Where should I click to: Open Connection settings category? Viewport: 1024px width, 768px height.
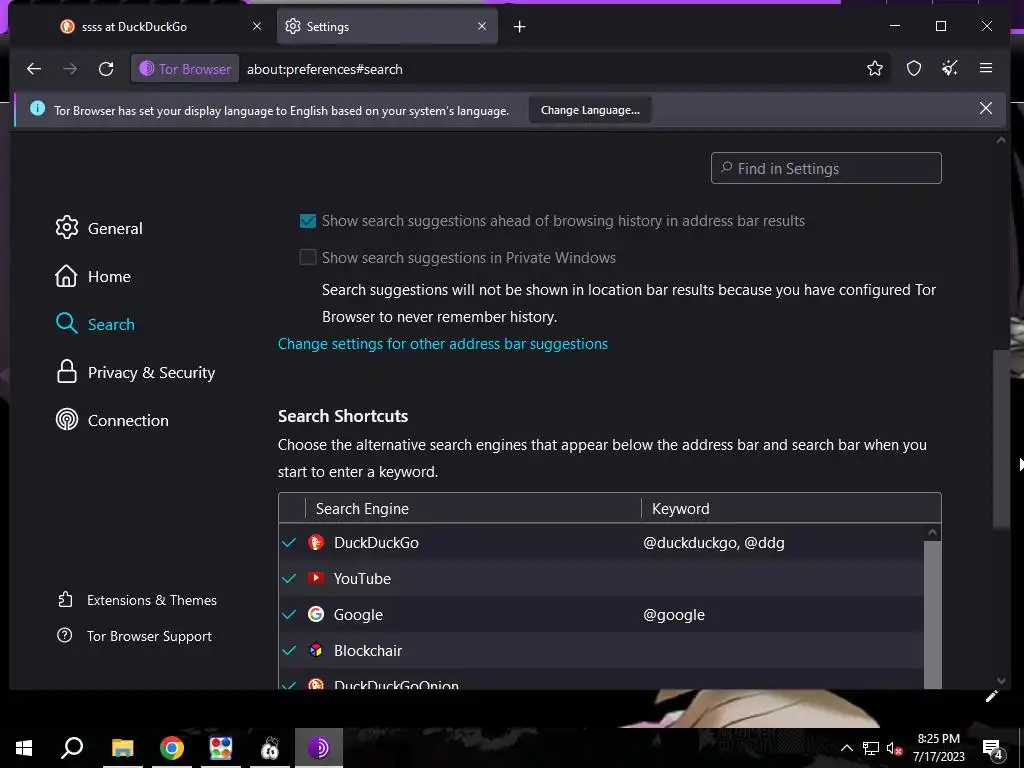point(112,420)
